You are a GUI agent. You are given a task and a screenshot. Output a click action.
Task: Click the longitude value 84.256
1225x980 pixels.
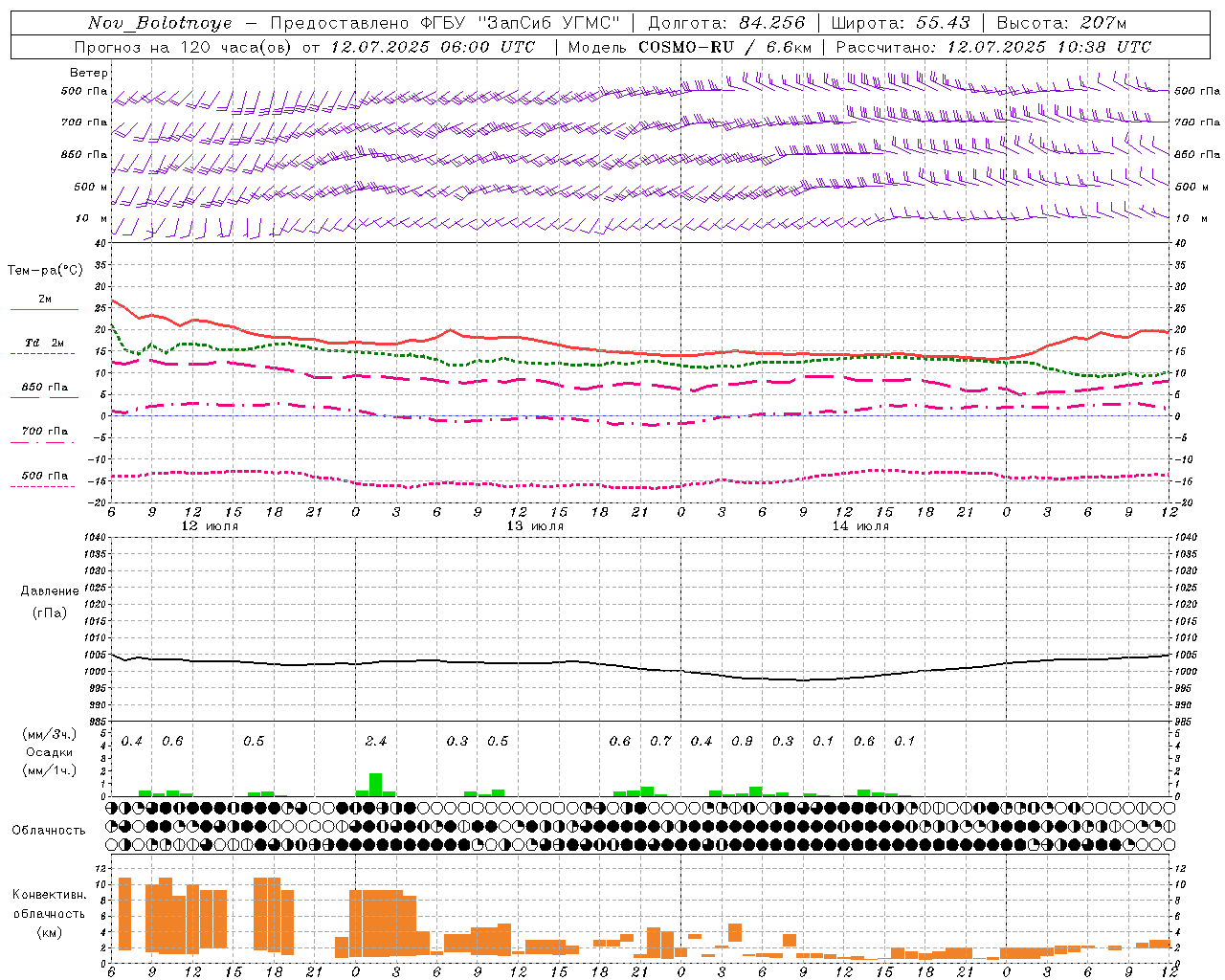772,23
